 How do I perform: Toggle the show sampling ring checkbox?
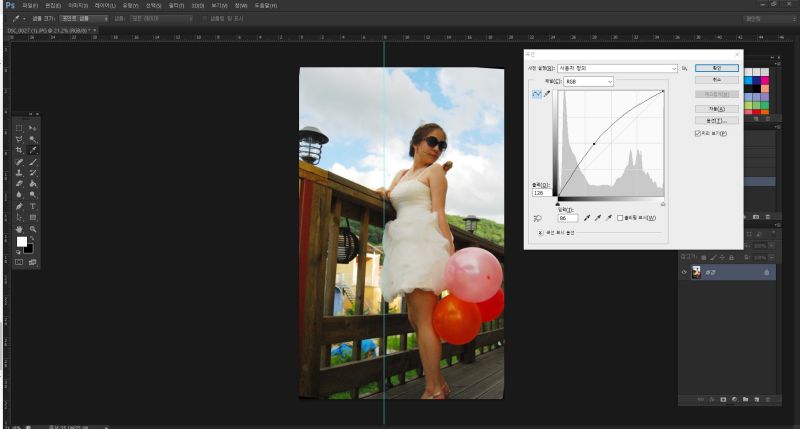click(205, 18)
